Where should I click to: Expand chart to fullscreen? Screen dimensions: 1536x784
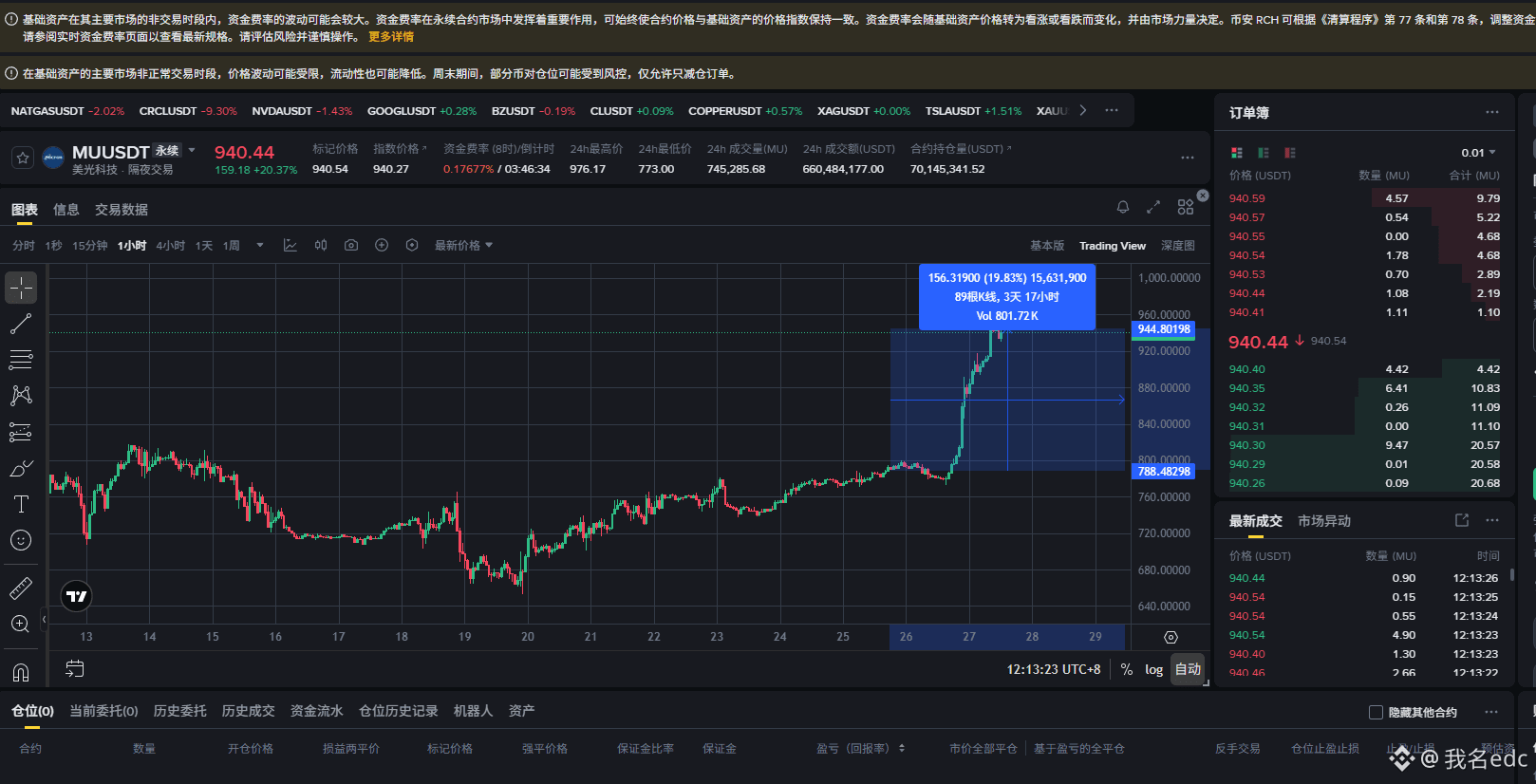[x=1153, y=207]
